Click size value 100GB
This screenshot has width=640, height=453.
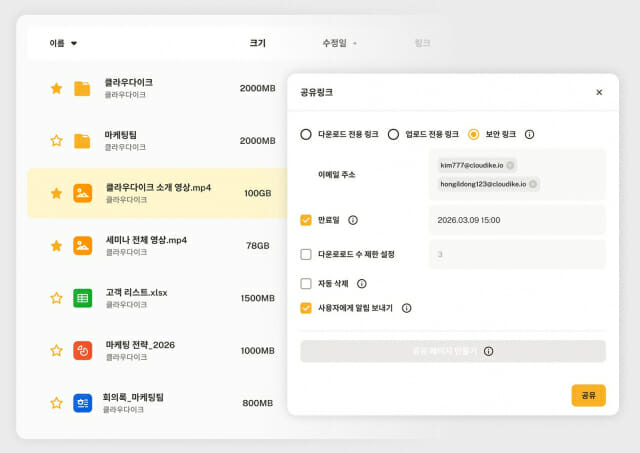click(x=258, y=193)
